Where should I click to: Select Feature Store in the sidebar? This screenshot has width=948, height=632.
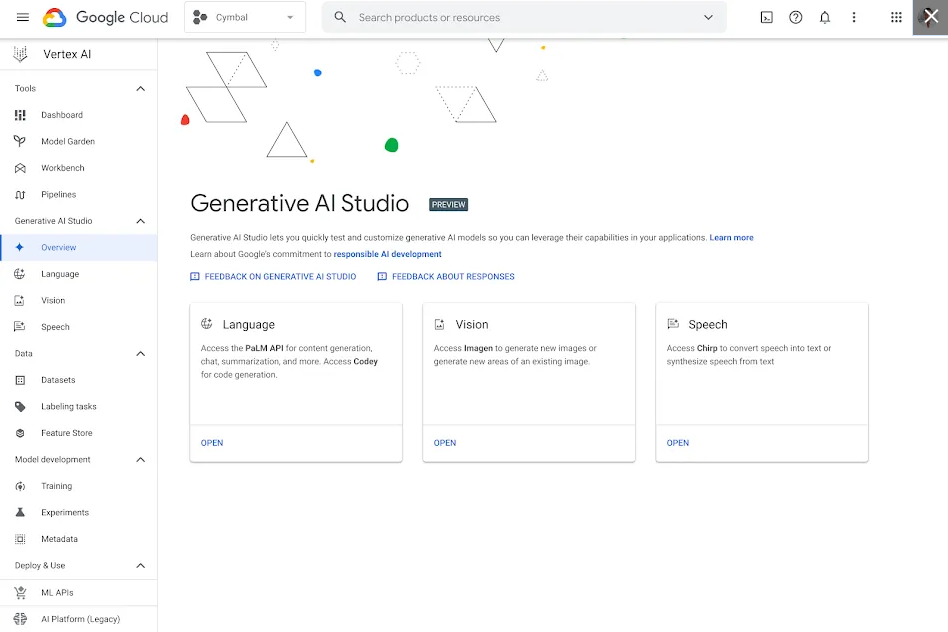(x=79, y=433)
